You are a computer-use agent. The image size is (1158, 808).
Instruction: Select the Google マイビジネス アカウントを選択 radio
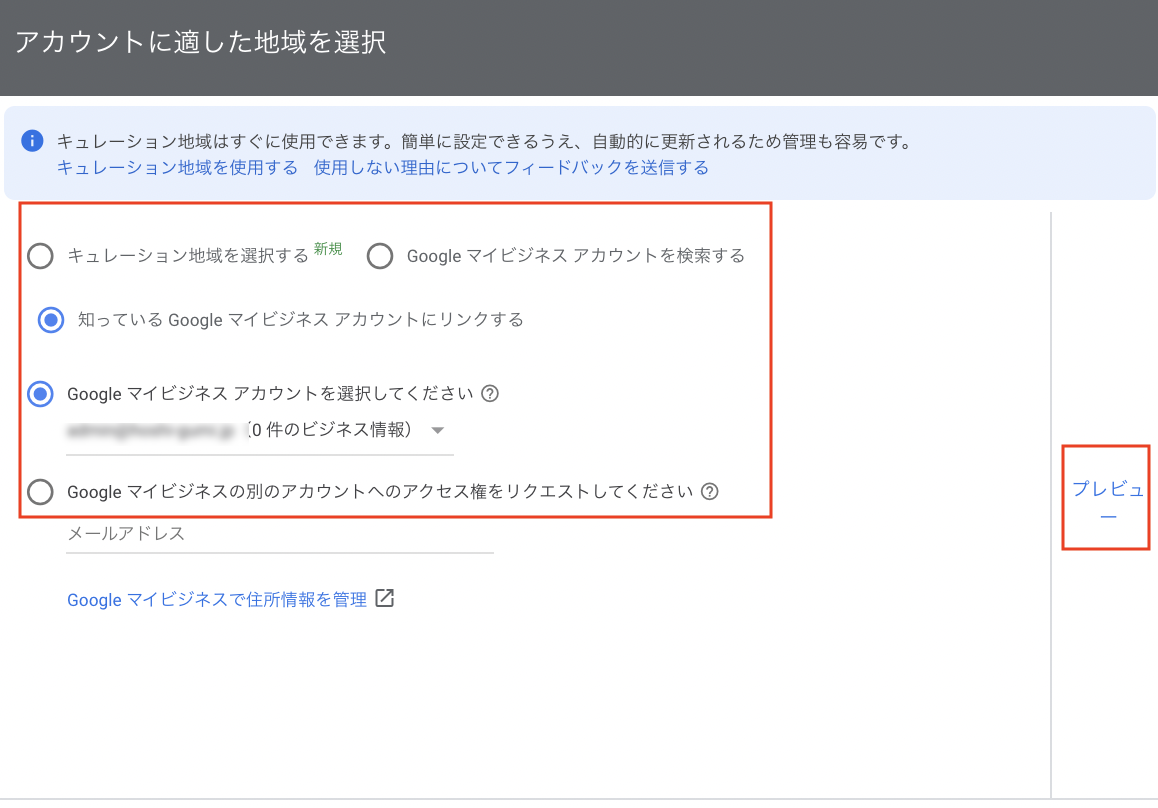coord(40,394)
